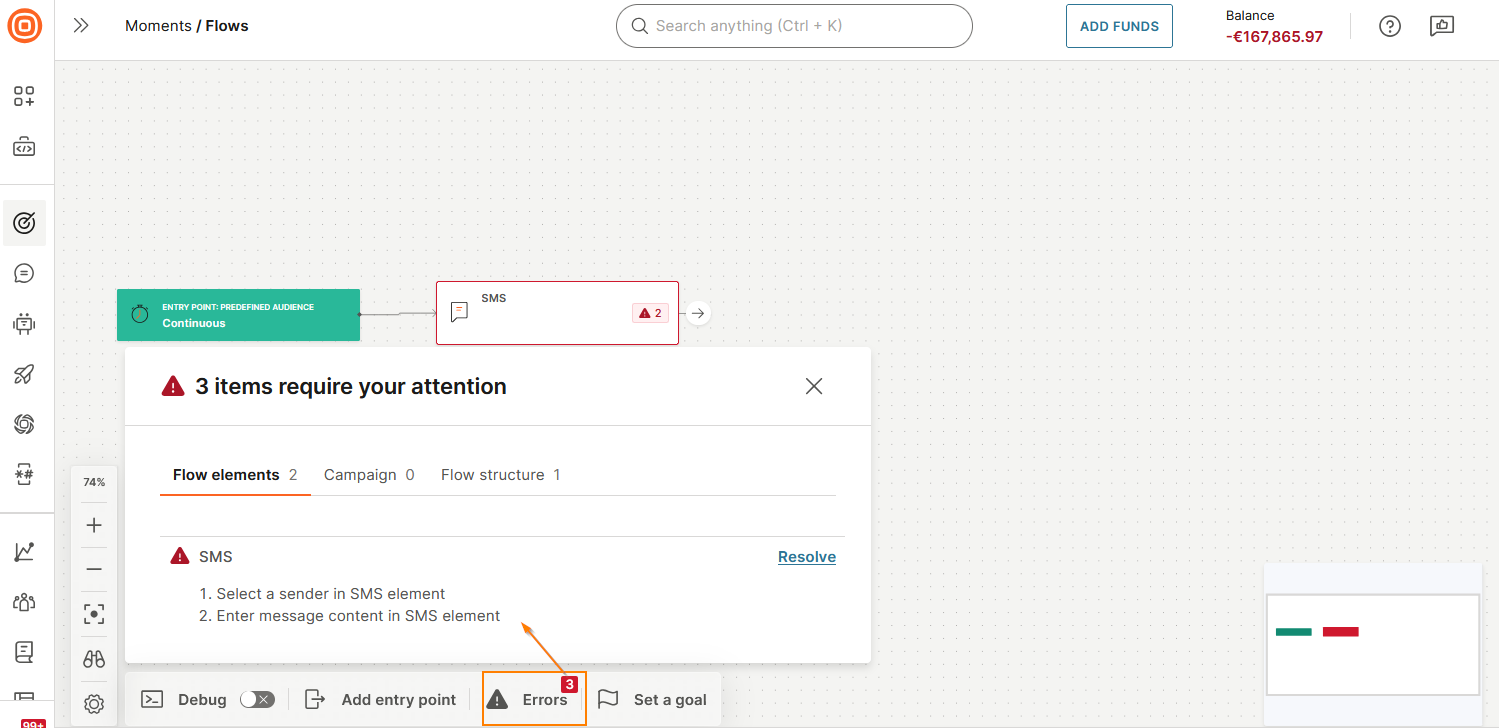Screen dimensions: 1499x728
Task: Click the ADD FUNDS button
Action: pyautogui.click(x=1119, y=26)
